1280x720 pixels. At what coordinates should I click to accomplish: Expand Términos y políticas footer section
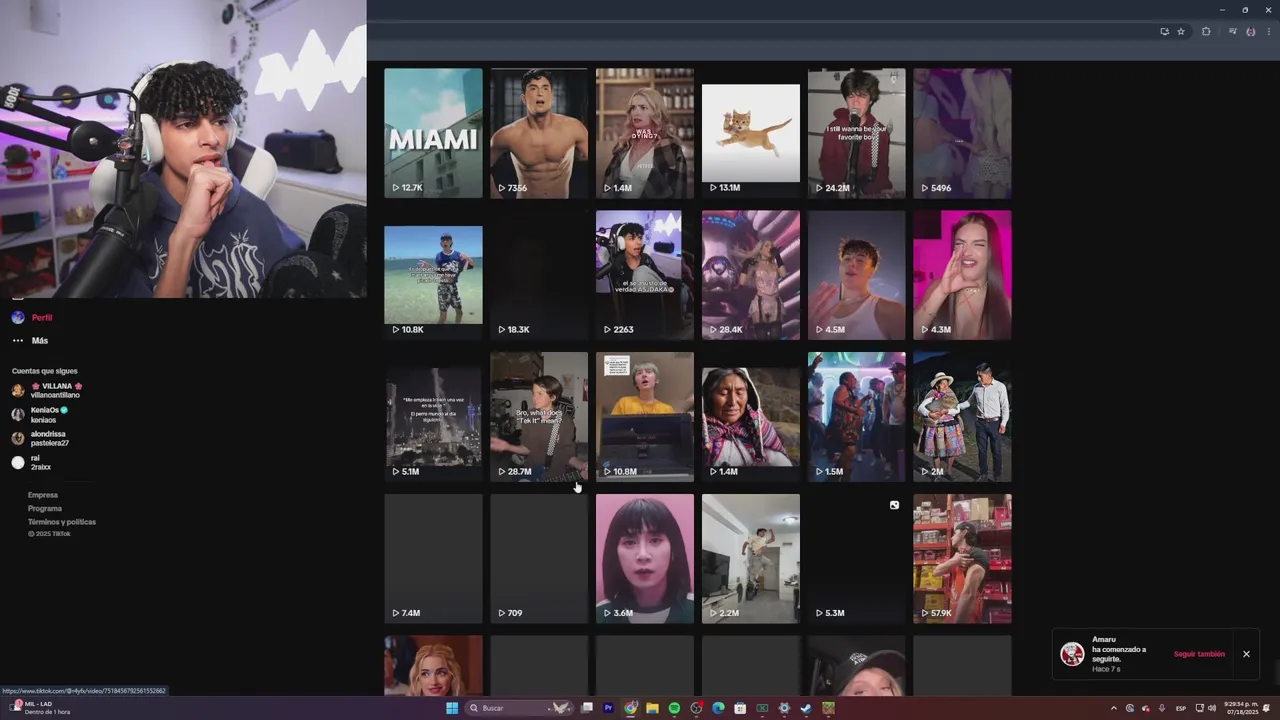(62, 522)
